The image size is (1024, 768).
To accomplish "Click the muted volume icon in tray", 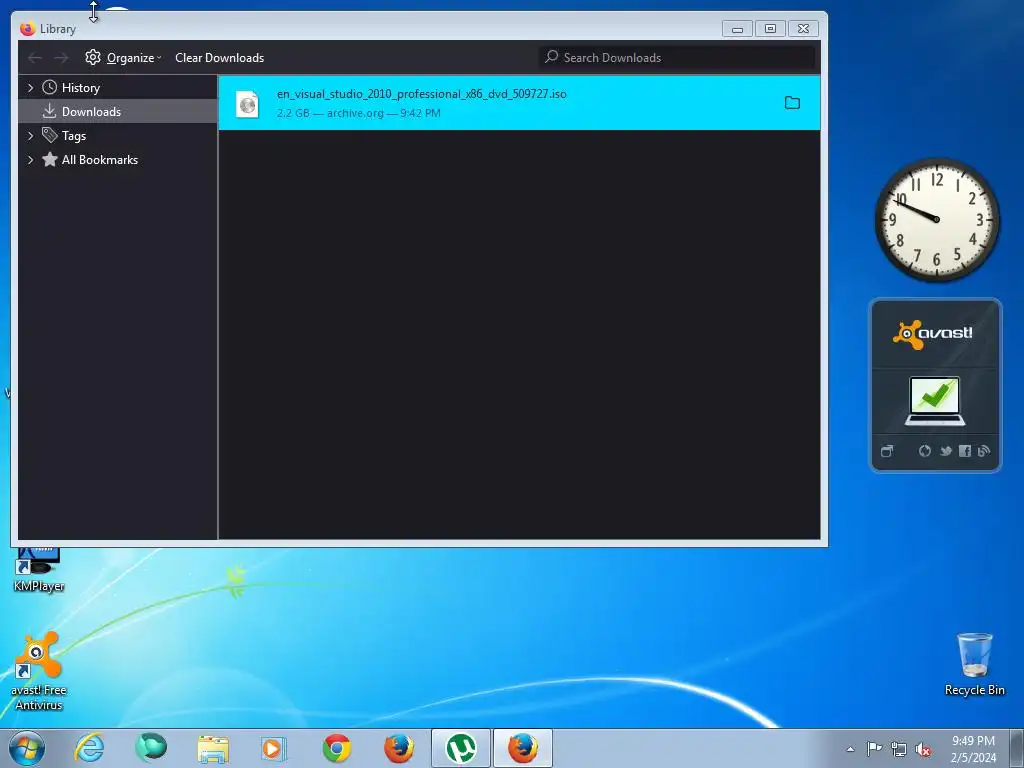I will [x=923, y=749].
